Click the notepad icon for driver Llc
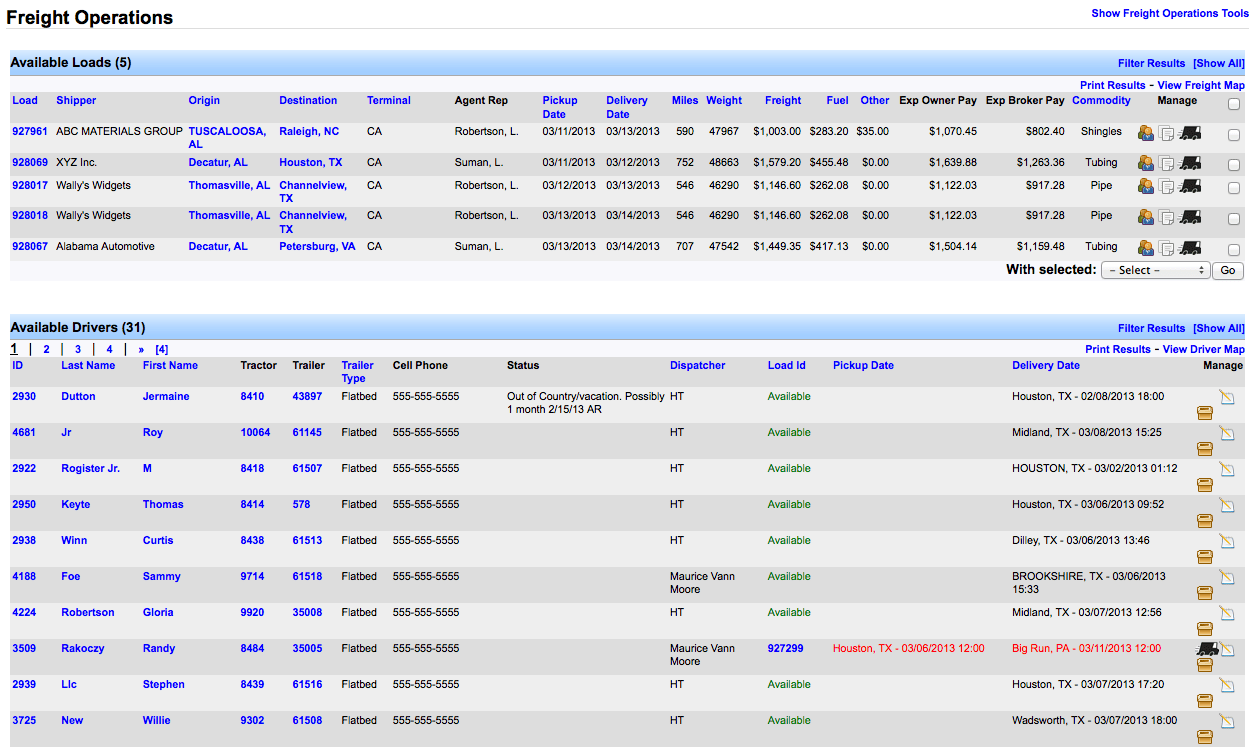The width and height of the screenshot is (1252, 754). (1227, 686)
